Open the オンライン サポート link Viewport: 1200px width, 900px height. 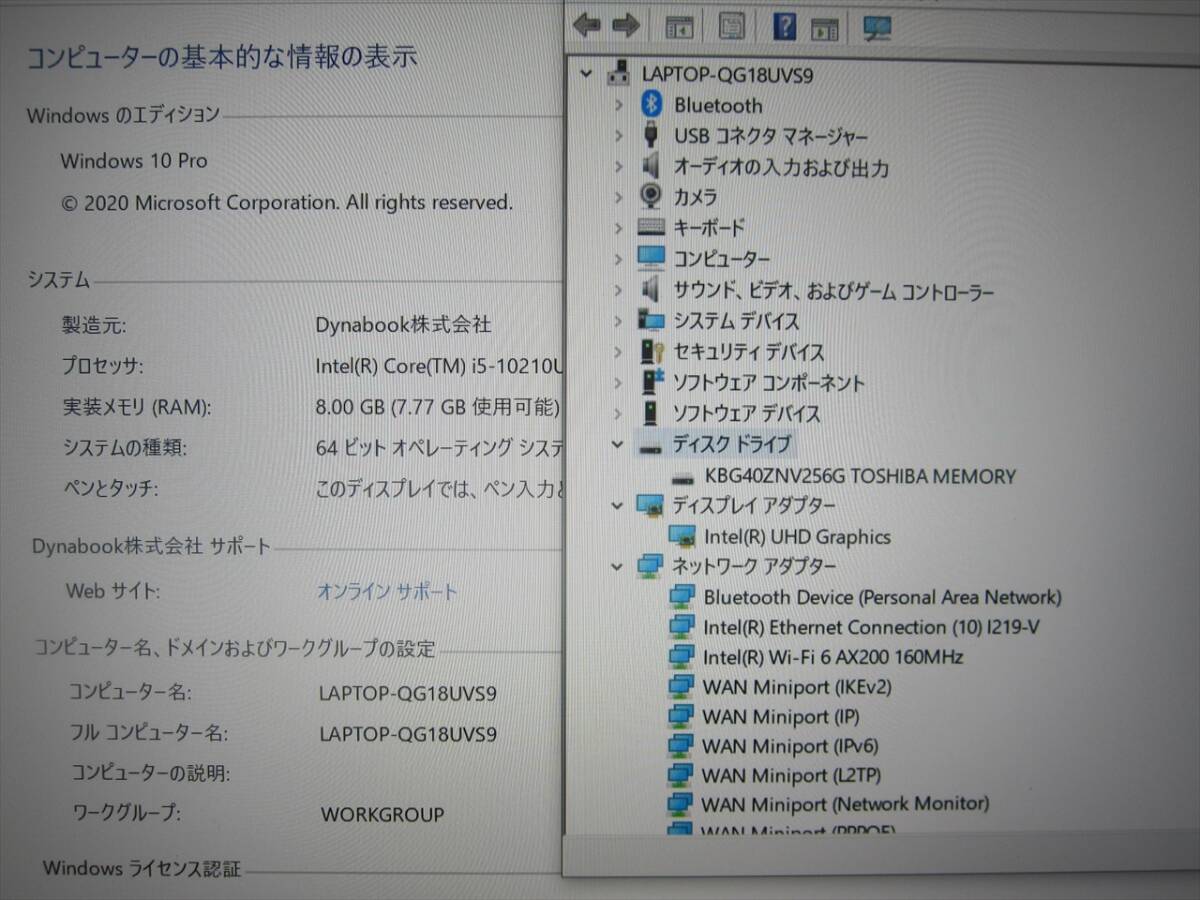tap(387, 591)
